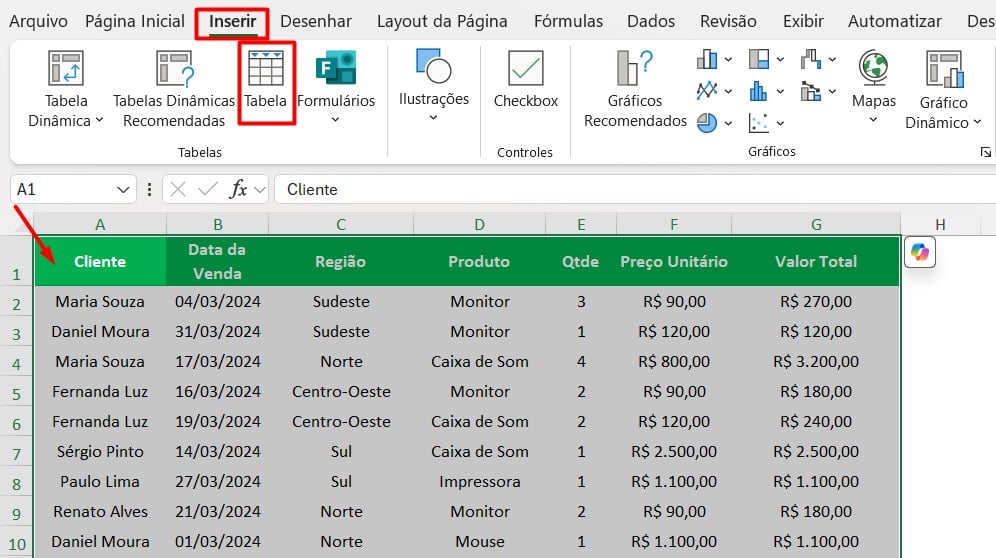Open the Mapas chart button
Screen dimensions: 996x558
pos(873,86)
